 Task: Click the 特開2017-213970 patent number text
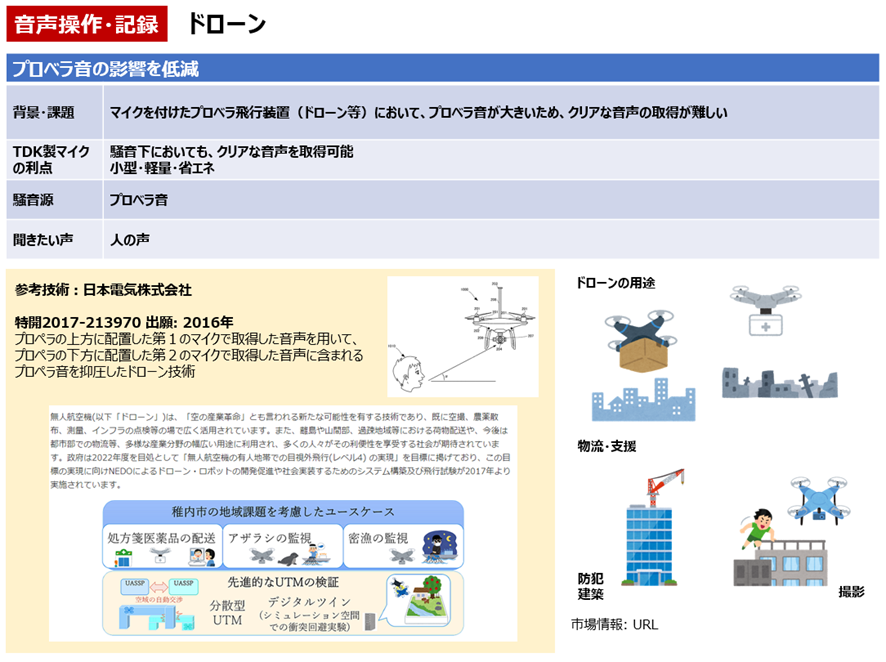(x=84, y=322)
